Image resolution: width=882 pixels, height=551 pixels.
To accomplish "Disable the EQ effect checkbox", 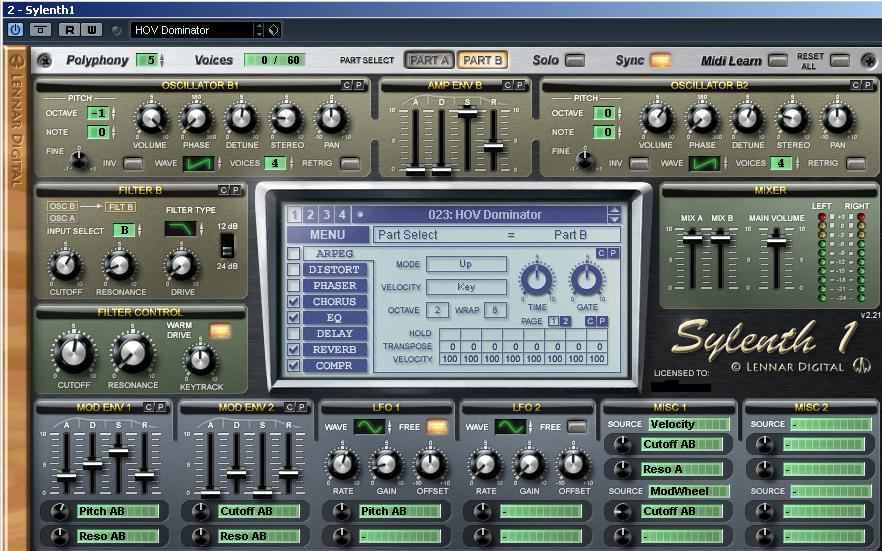I will [x=293, y=318].
